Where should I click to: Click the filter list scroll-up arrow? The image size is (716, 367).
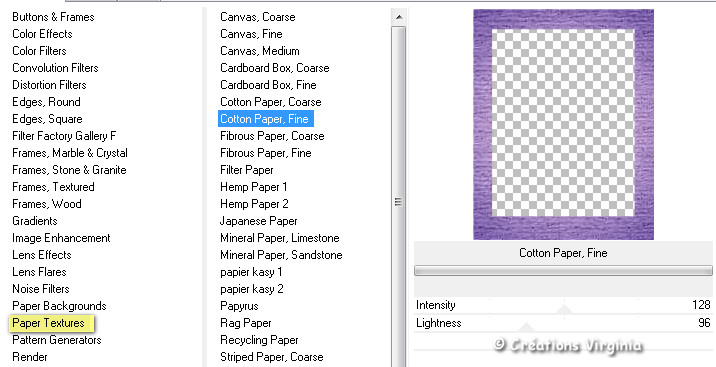[399, 17]
